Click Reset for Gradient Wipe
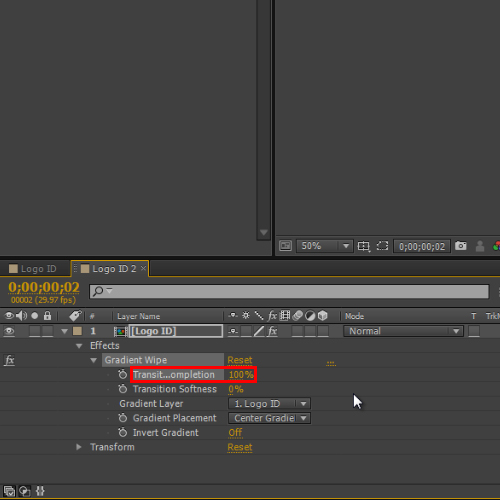The height and width of the screenshot is (500, 500). [x=240, y=360]
